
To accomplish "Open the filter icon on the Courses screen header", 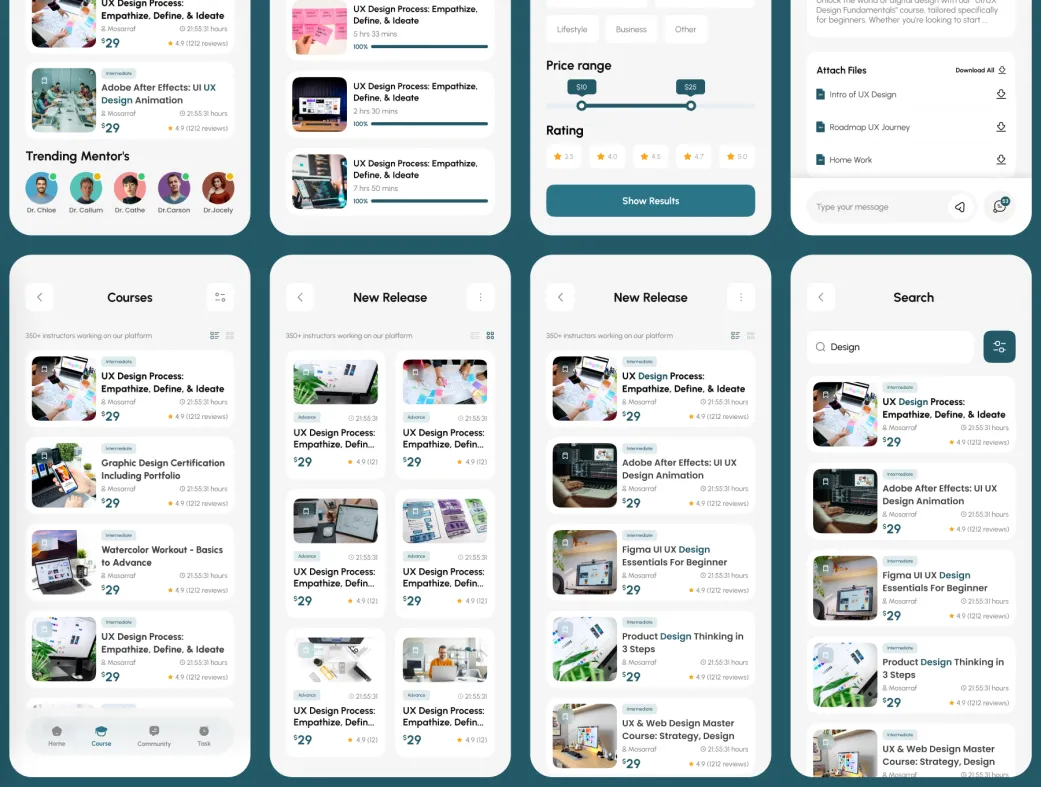I will click(x=220, y=297).
